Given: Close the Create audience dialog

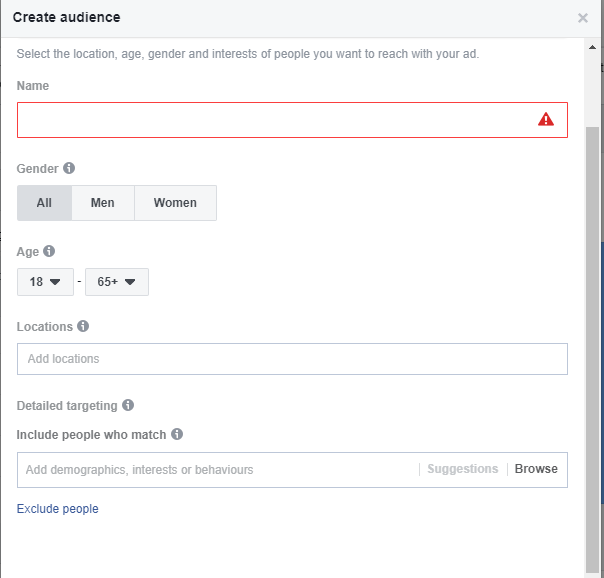Looking at the screenshot, I should pyautogui.click(x=583, y=18).
